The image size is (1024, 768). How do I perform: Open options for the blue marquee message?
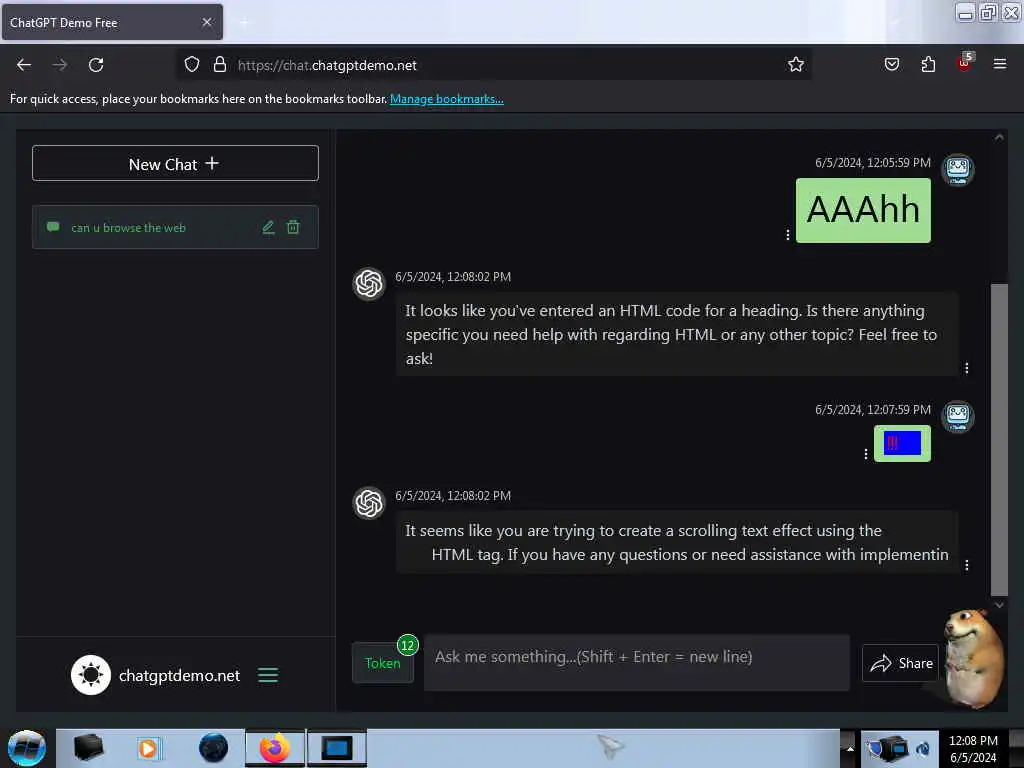pos(866,454)
